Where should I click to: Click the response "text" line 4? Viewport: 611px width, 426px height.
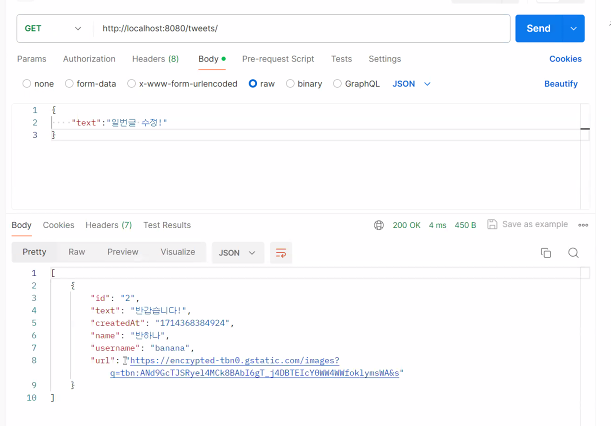point(141,311)
